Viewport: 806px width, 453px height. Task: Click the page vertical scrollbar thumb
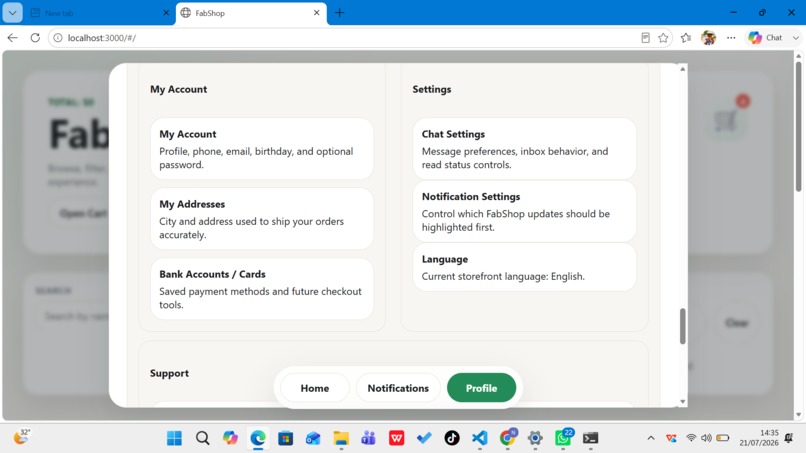pos(798,126)
